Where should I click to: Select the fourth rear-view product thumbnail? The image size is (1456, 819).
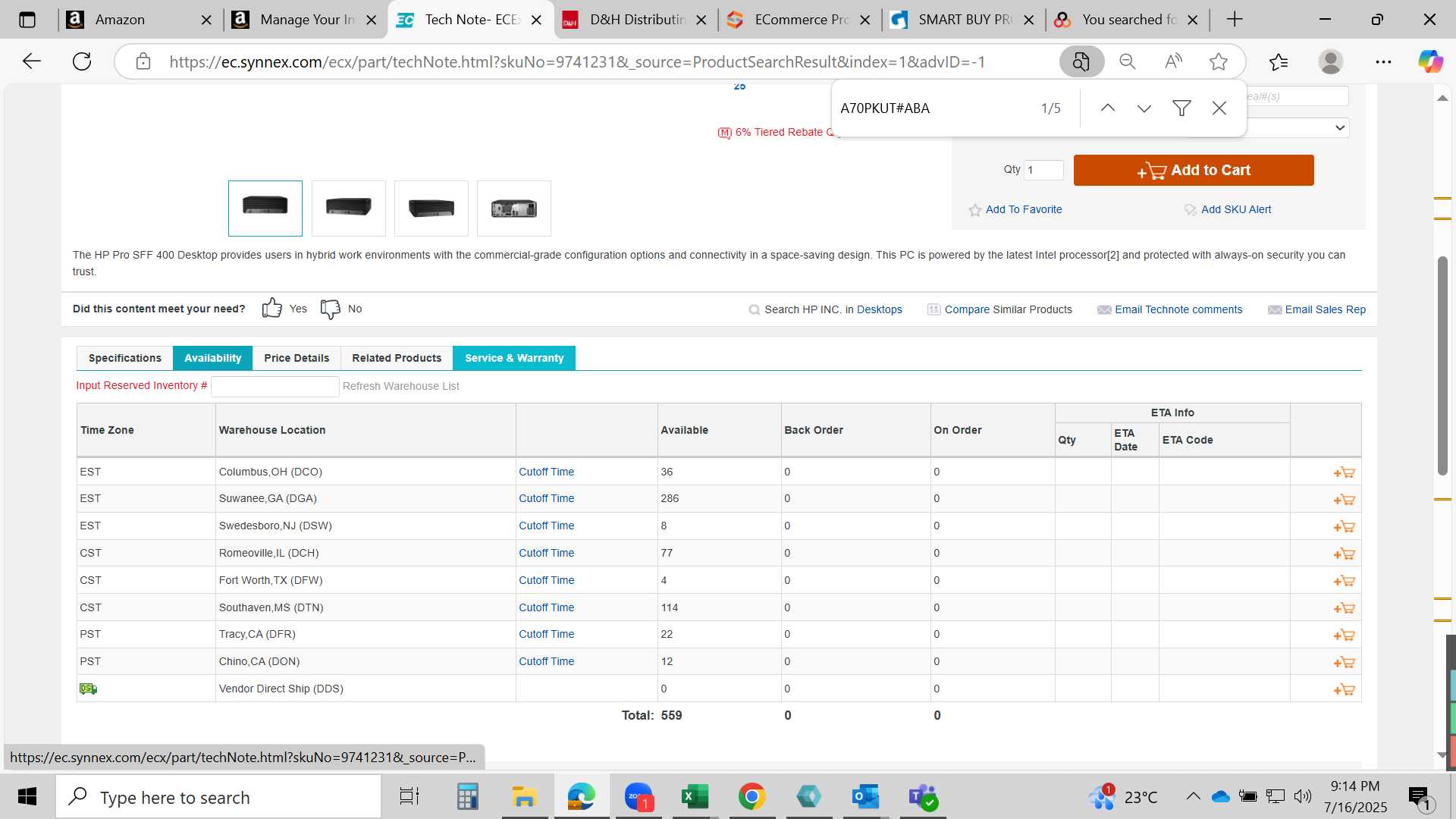coord(514,209)
